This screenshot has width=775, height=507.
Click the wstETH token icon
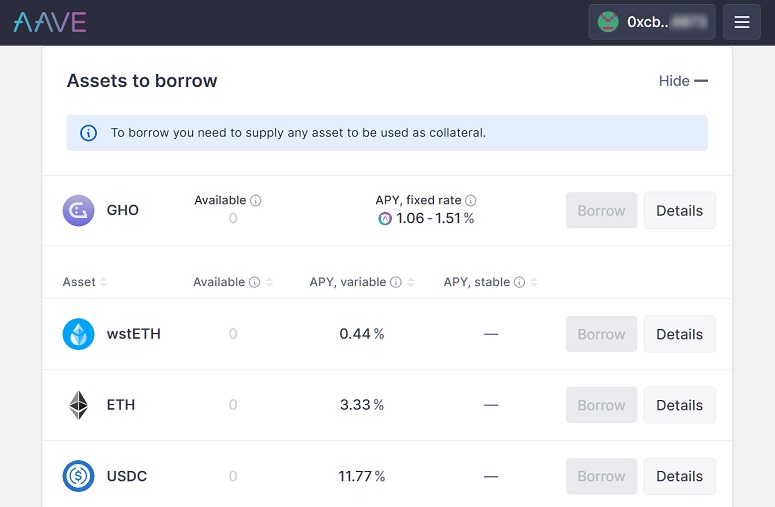pos(78,334)
